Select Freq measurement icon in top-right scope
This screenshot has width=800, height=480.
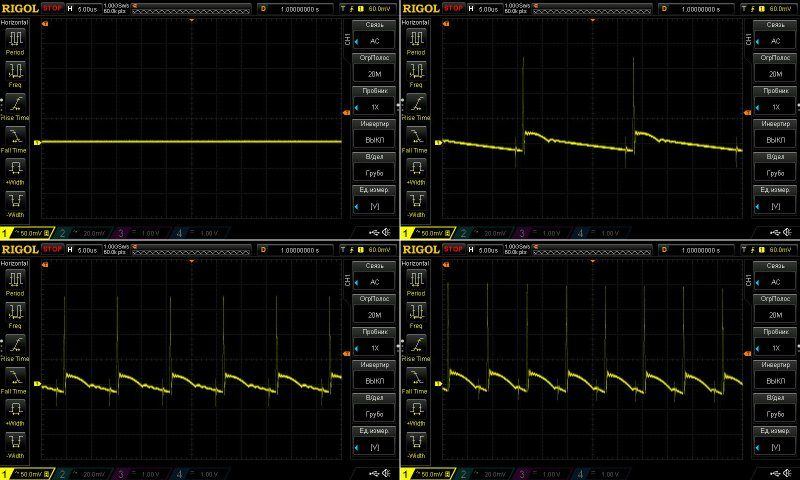[415, 72]
